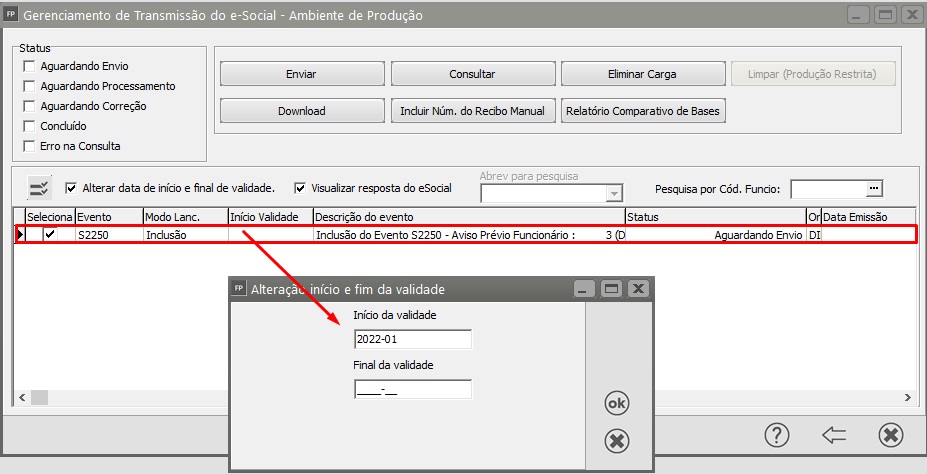Viewport: 927px width, 474px height.
Task: Click Limpar (Produção Restrita) button
Action: tap(813, 74)
